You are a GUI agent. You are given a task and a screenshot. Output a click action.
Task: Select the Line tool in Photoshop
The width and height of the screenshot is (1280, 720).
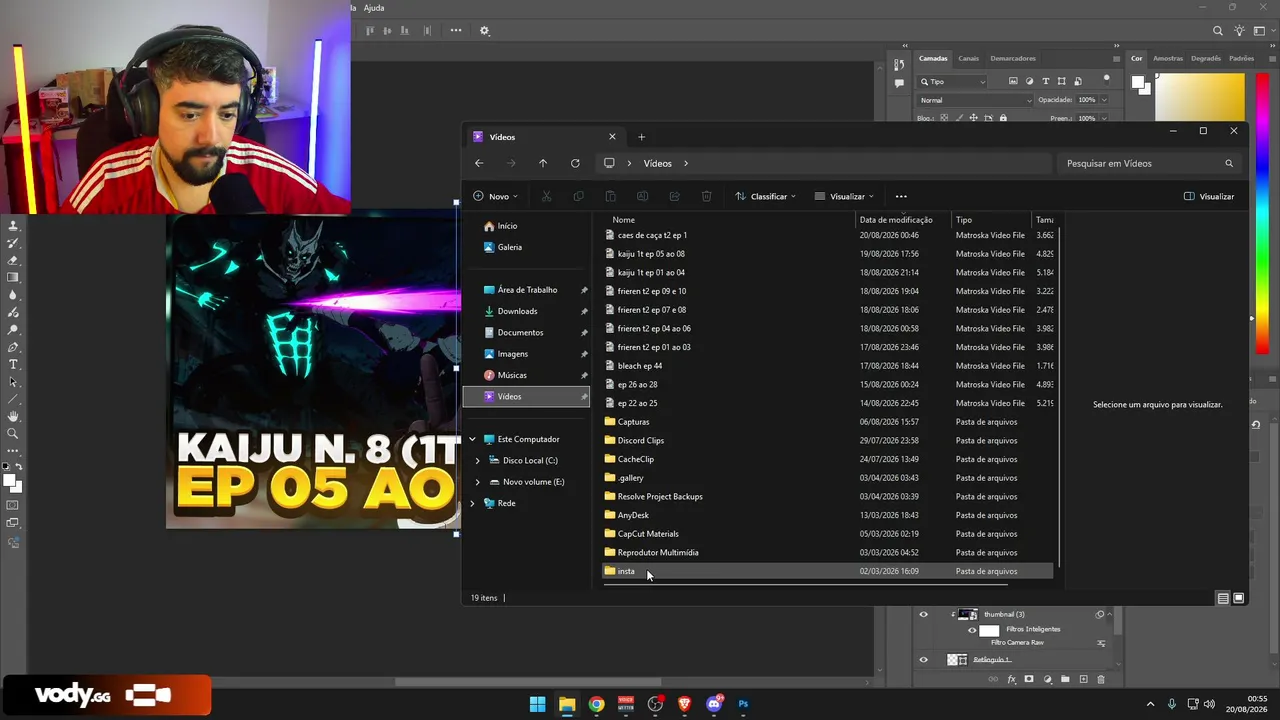click(x=13, y=399)
